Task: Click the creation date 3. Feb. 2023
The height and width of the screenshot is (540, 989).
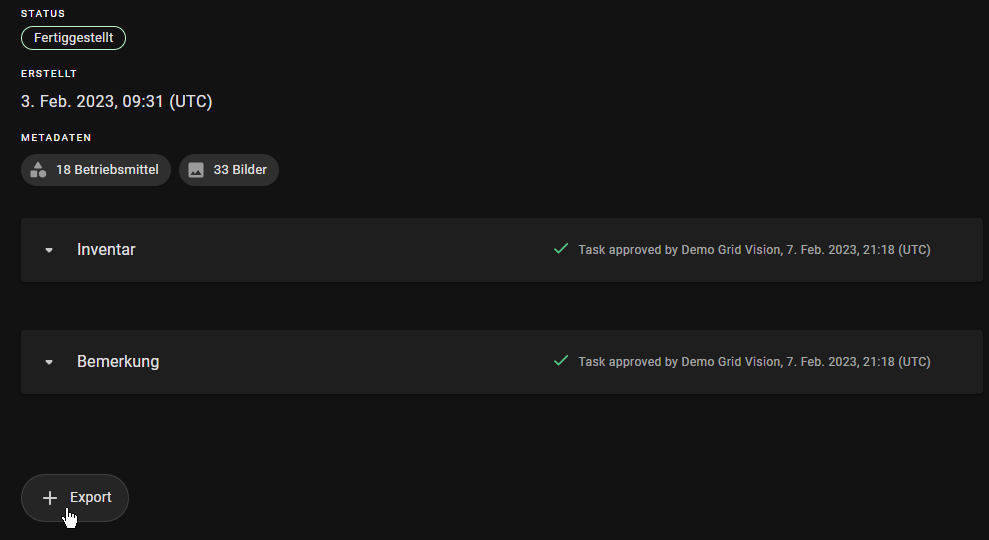Action: (116, 101)
